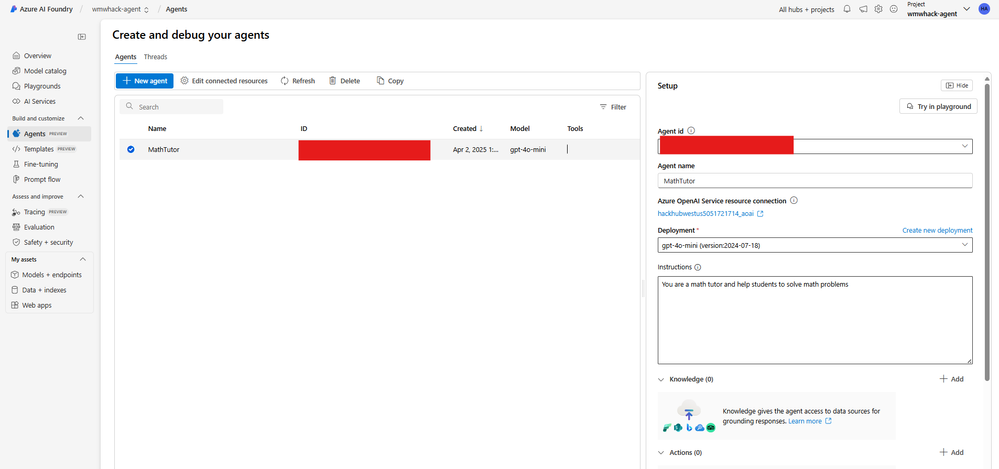Open wmwhack-agent breadcrumb project switcher
The width and height of the screenshot is (999, 469).
(120, 10)
